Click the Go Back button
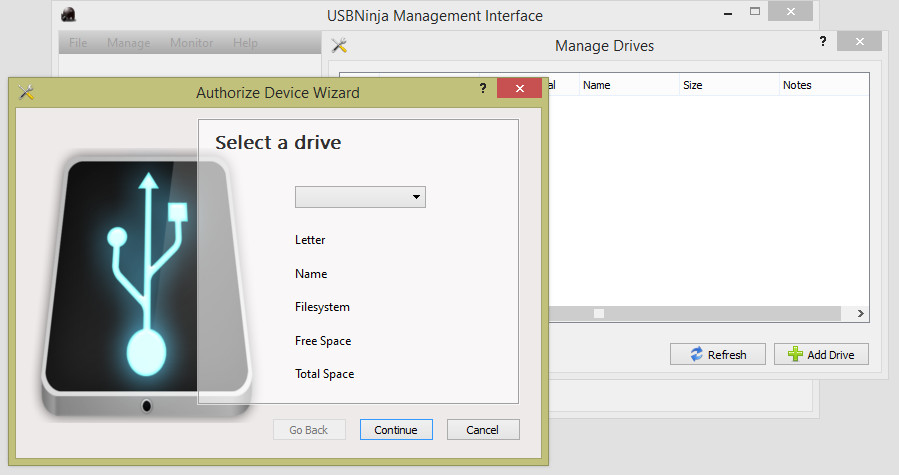The width and height of the screenshot is (899, 475). (x=309, y=430)
